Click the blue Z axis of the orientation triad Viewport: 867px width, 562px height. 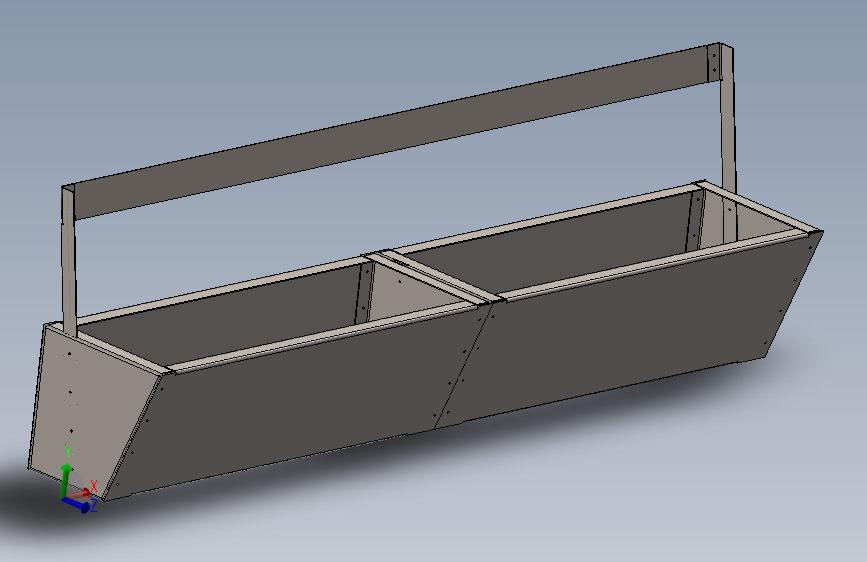coord(76,503)
